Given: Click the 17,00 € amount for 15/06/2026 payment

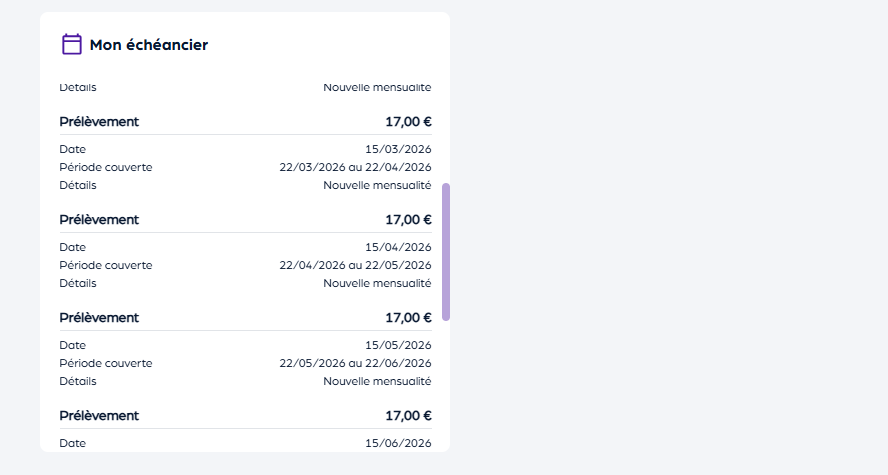Looking at the screenshot, I should tap(408, 416).
